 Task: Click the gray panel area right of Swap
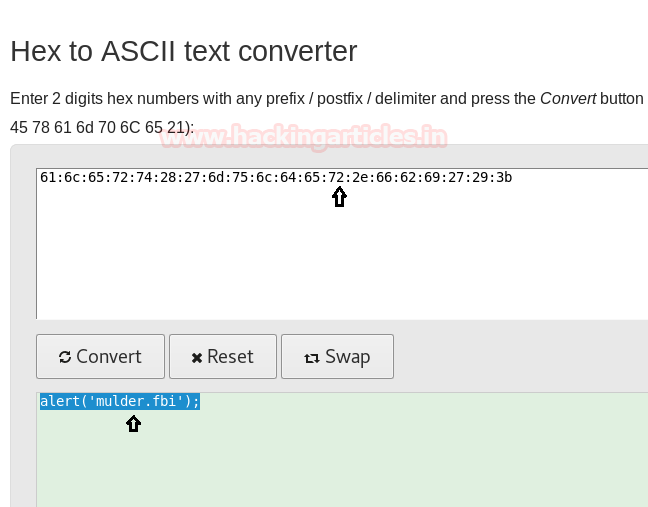pos(520,357)
